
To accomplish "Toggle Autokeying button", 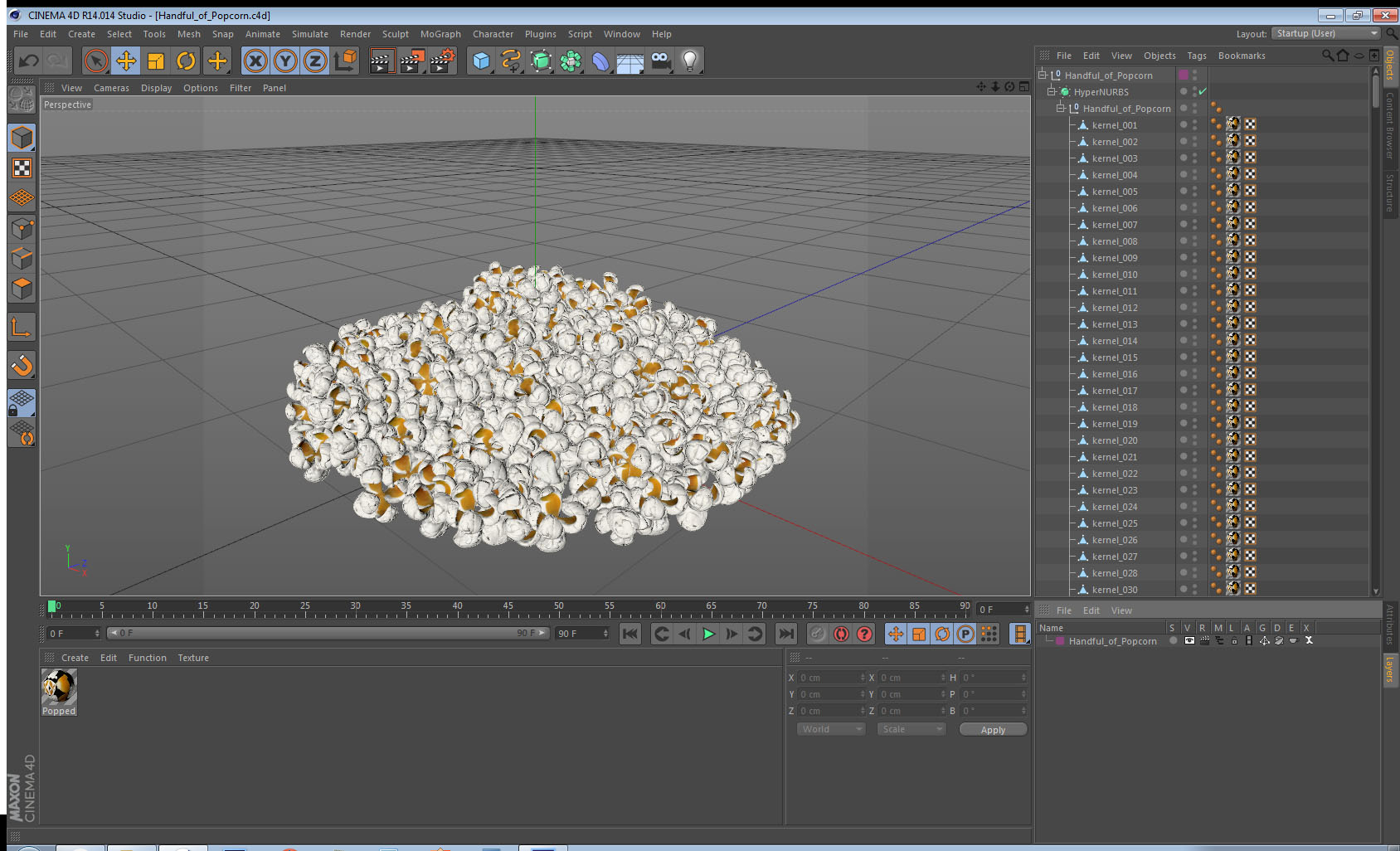I will pos(841,634).
